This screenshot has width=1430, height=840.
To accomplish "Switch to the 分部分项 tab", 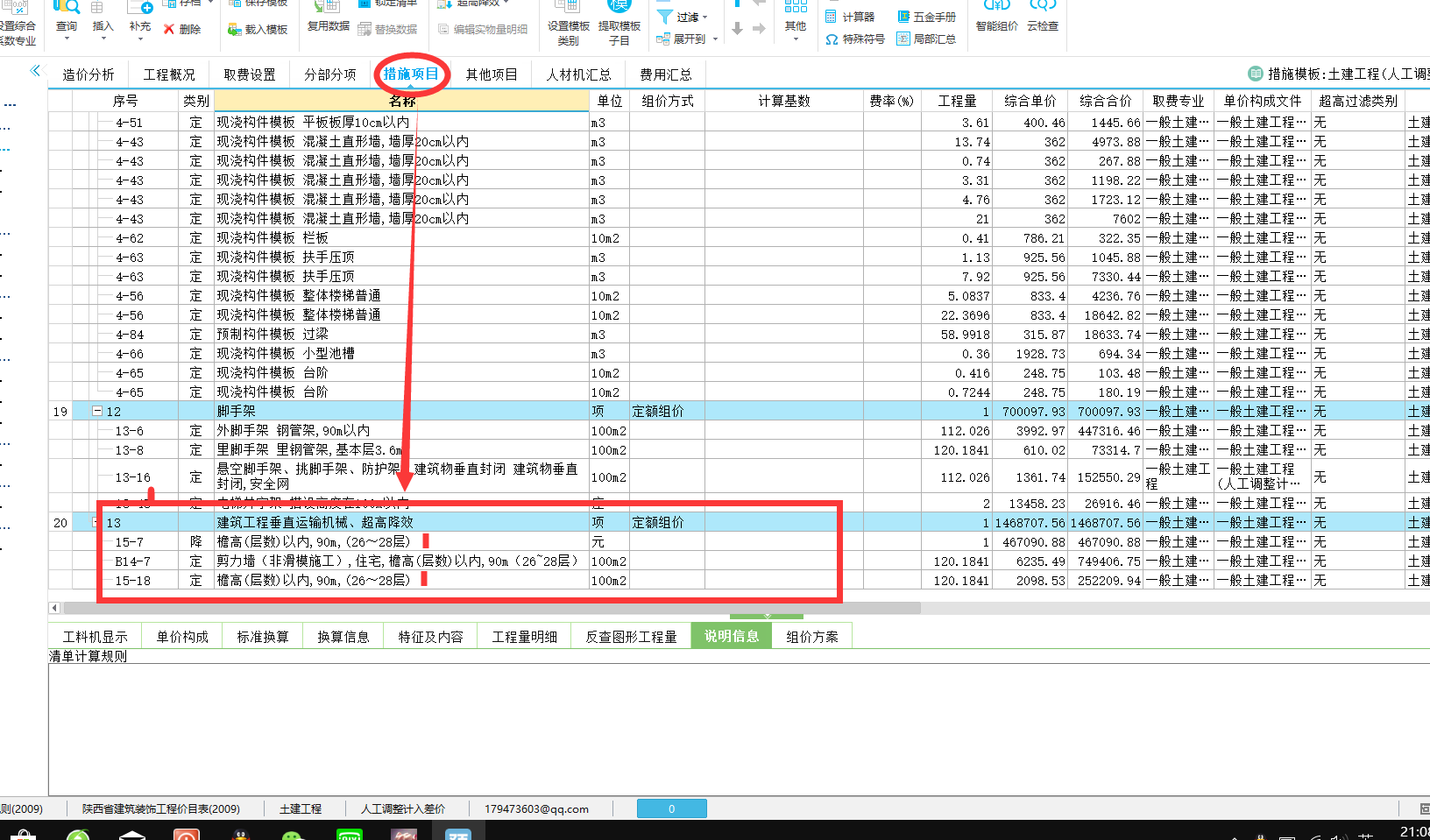I will [330, 74].
